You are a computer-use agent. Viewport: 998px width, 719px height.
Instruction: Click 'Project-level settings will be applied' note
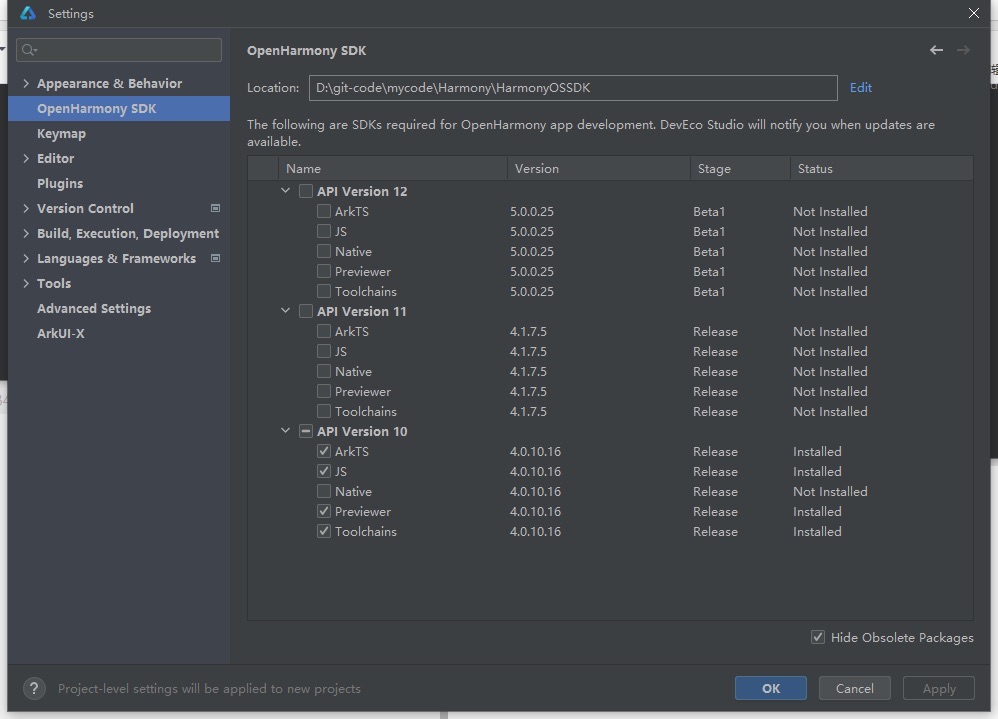209,688
